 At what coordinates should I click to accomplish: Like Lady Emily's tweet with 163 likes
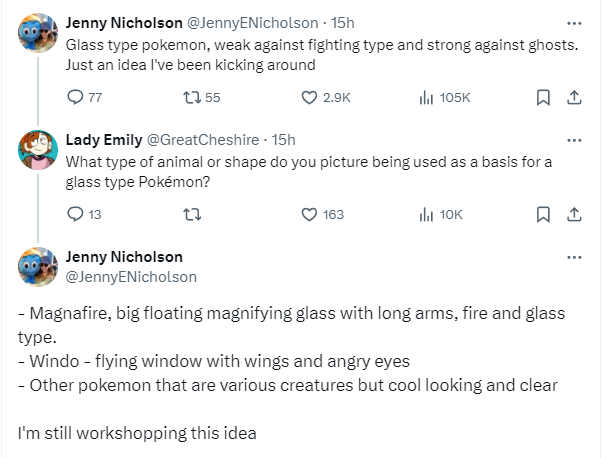pyautogui.click(x=309, y=214)
